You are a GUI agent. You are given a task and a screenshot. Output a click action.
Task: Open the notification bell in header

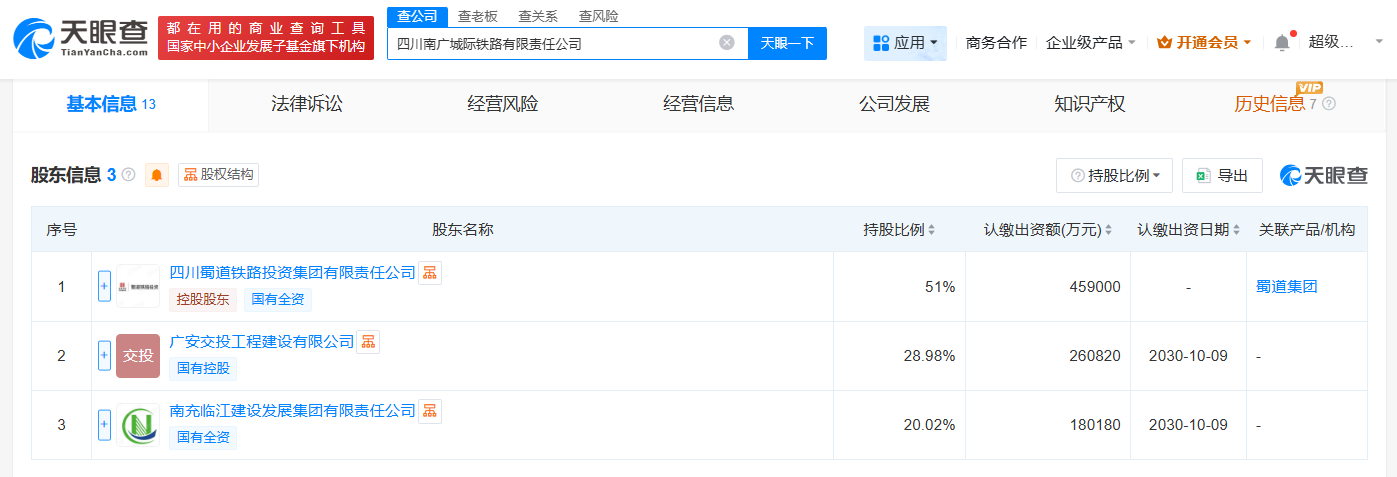(x=1281, y=42)
